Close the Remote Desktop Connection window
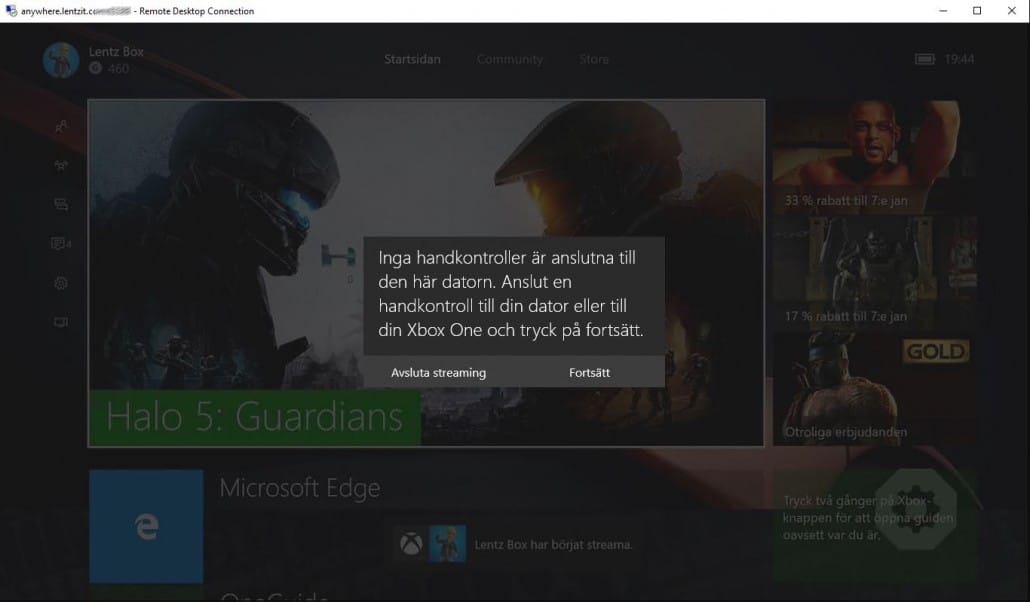This screenshot has height=602, width=1030. tap(1012, 11)
